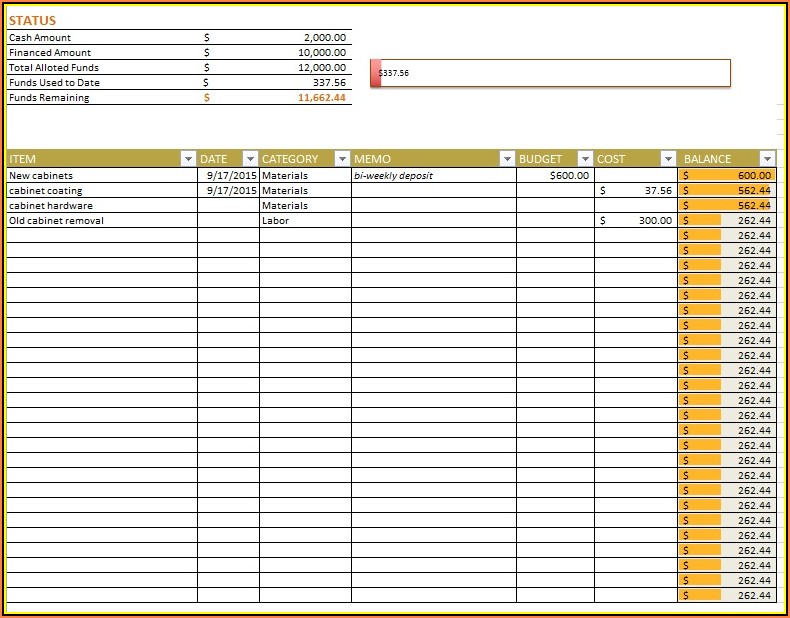Click the empty date cell for cabinet hardware
Viewport: 790px width, 618px height.
point(228,205)
